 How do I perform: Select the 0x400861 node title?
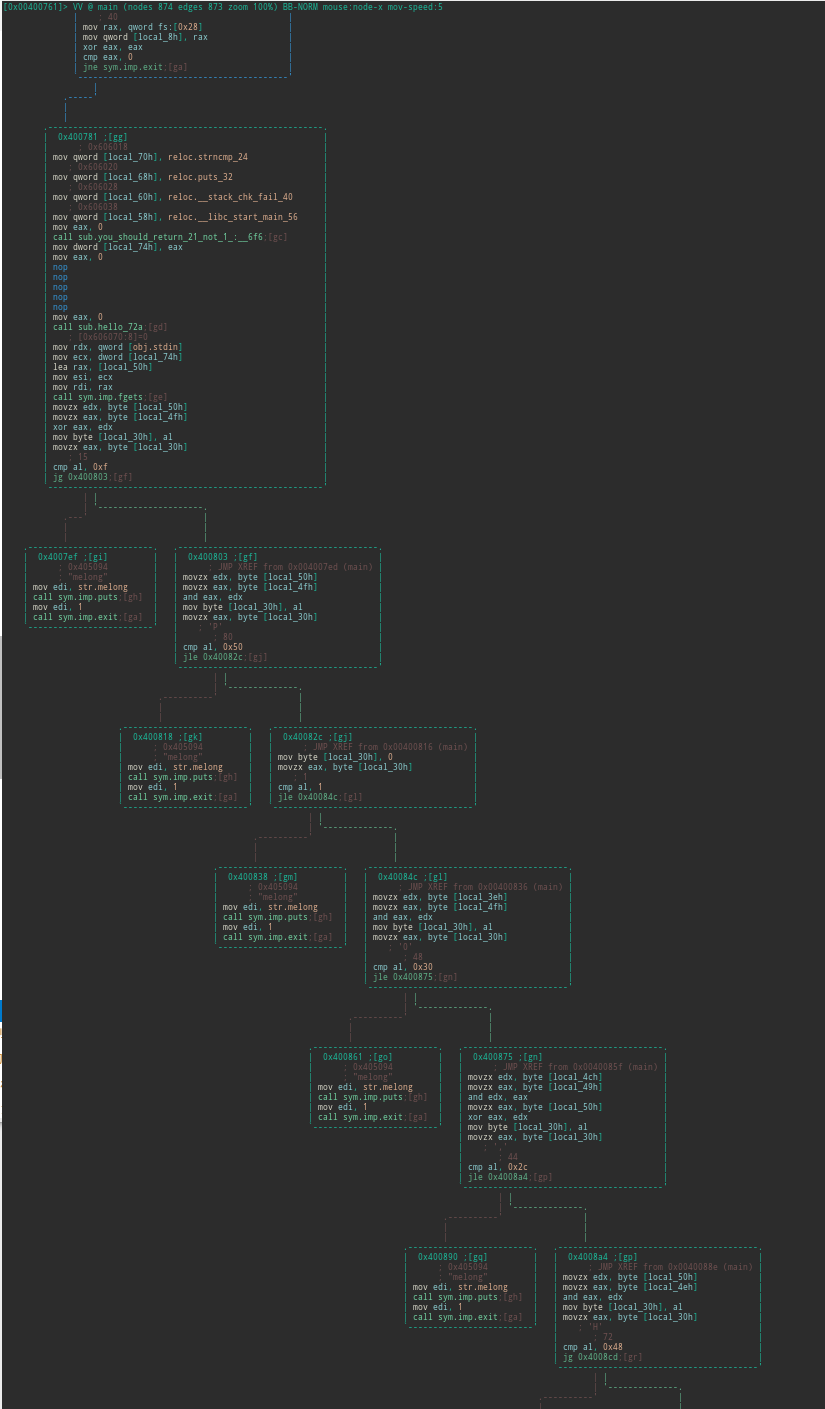pos(357,1057)
